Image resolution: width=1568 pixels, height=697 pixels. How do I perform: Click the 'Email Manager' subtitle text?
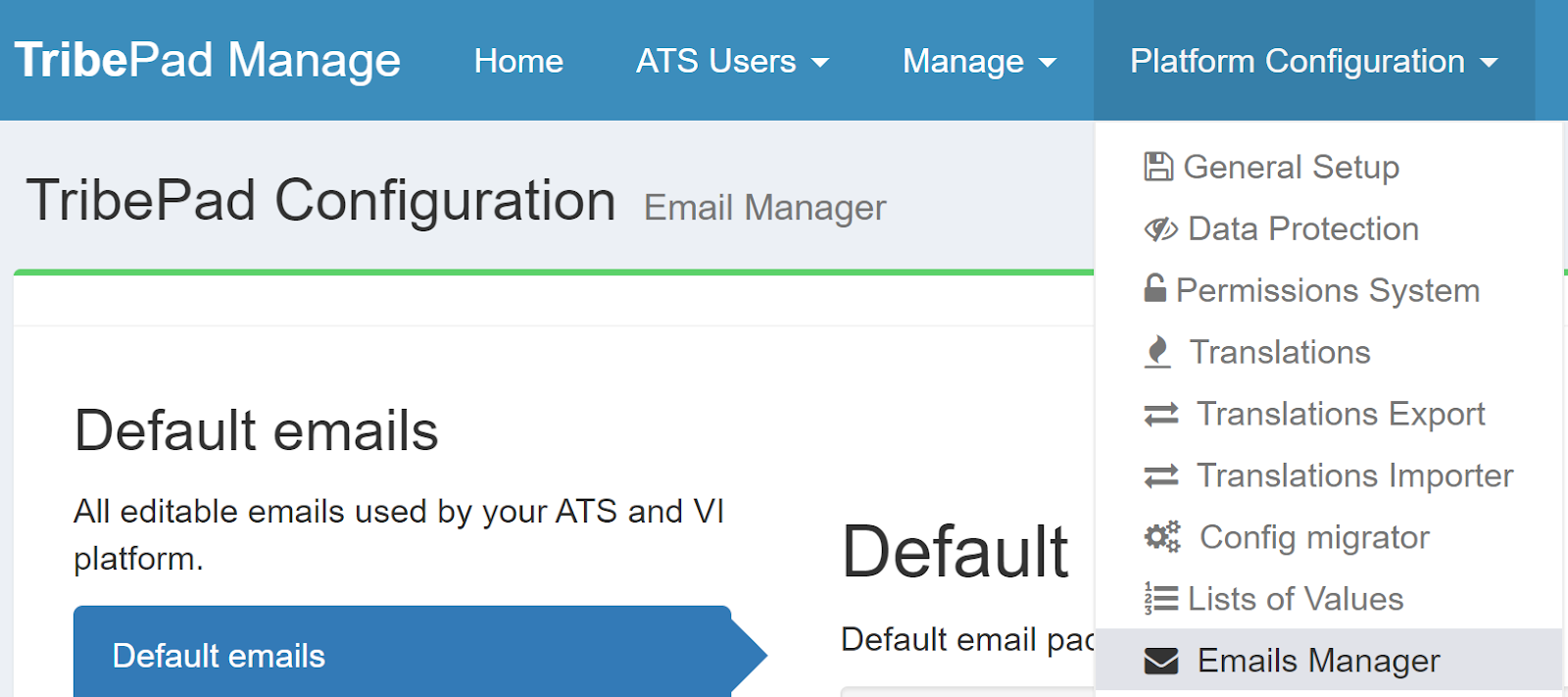(x=765, y=208)
